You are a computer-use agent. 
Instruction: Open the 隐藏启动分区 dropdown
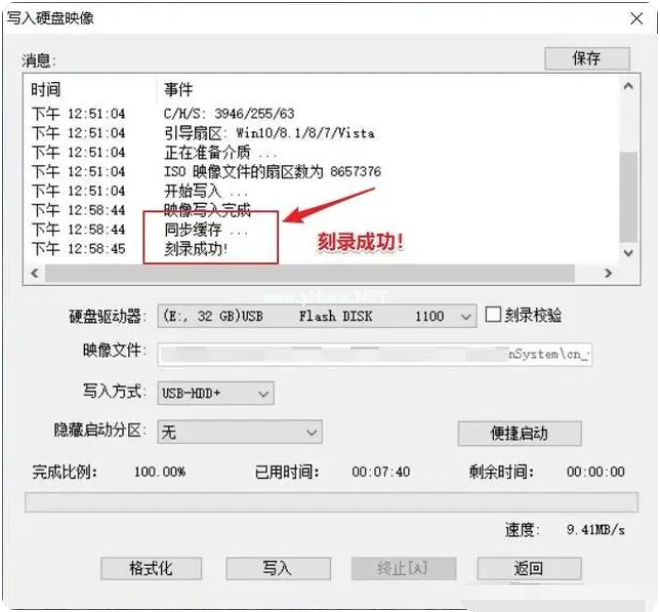311,432
